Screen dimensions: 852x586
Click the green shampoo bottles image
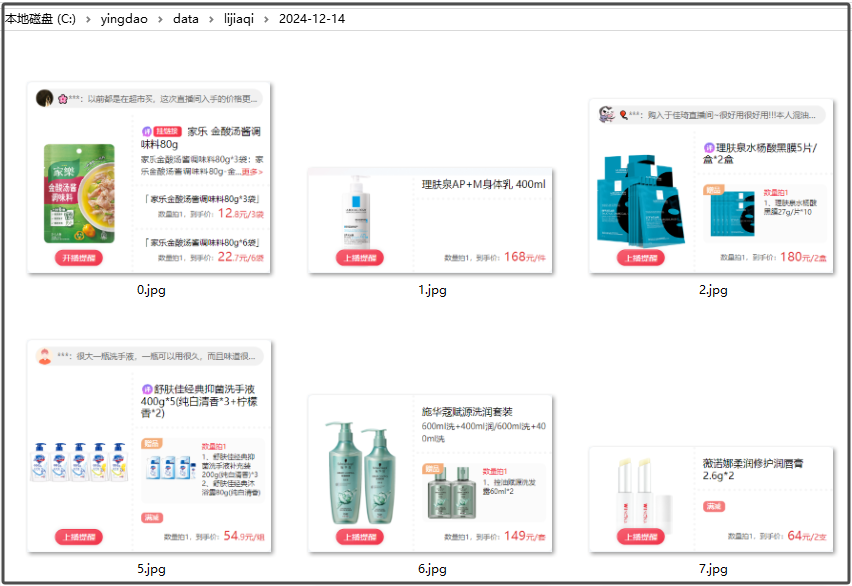click(x=361, y=472)
